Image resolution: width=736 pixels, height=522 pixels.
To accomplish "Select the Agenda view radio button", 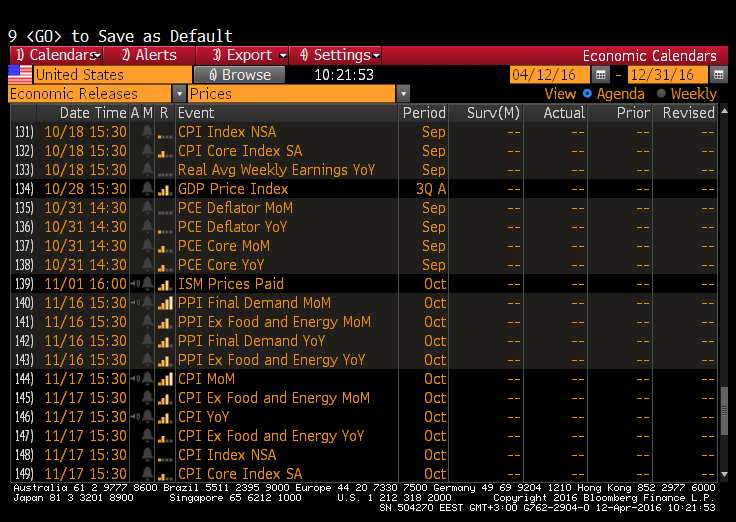I will pos(587,93).
